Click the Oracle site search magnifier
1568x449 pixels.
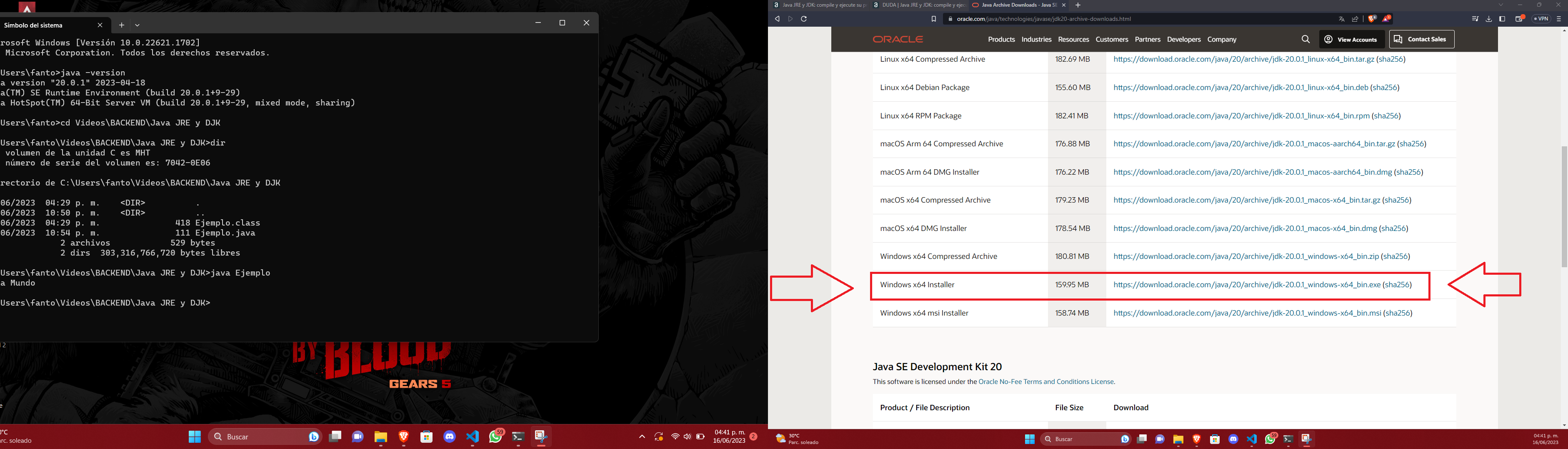[1305, 39]
